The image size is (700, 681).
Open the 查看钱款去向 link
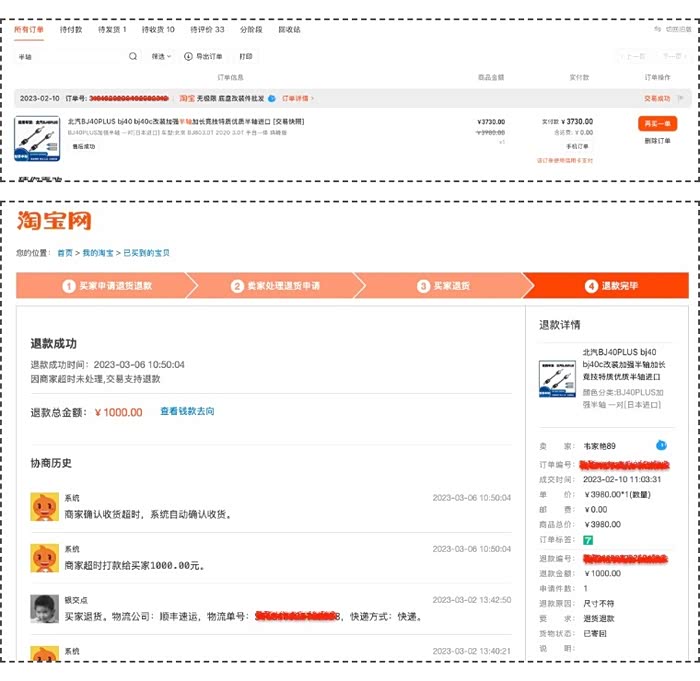(x=187, y=411)
